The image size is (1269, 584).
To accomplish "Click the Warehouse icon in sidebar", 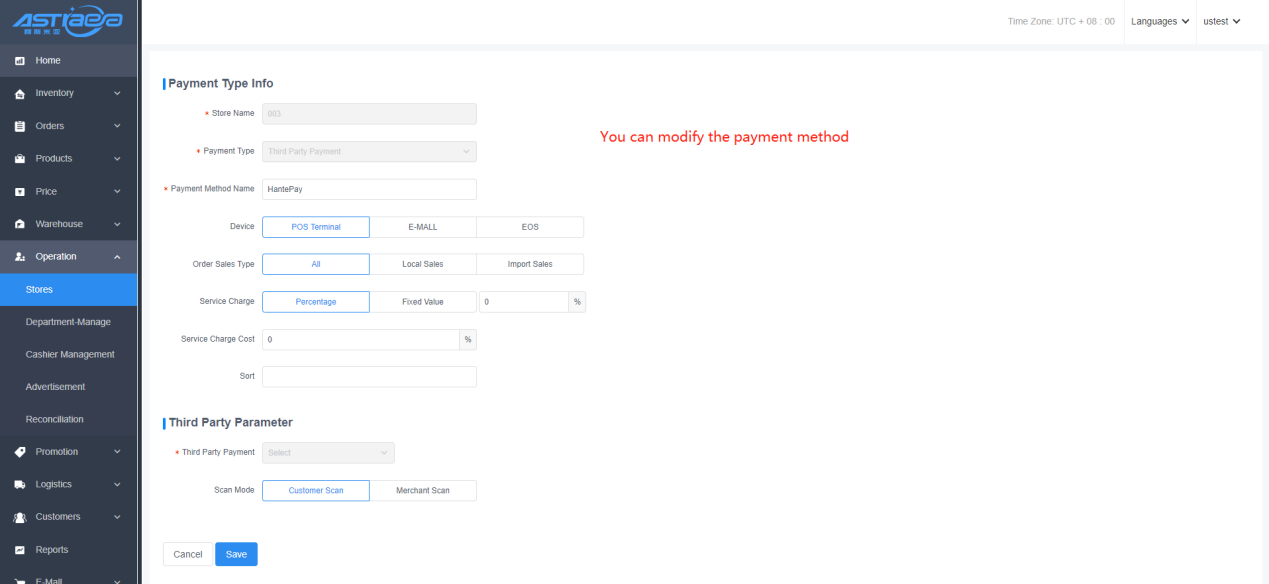I will point(19,224).
